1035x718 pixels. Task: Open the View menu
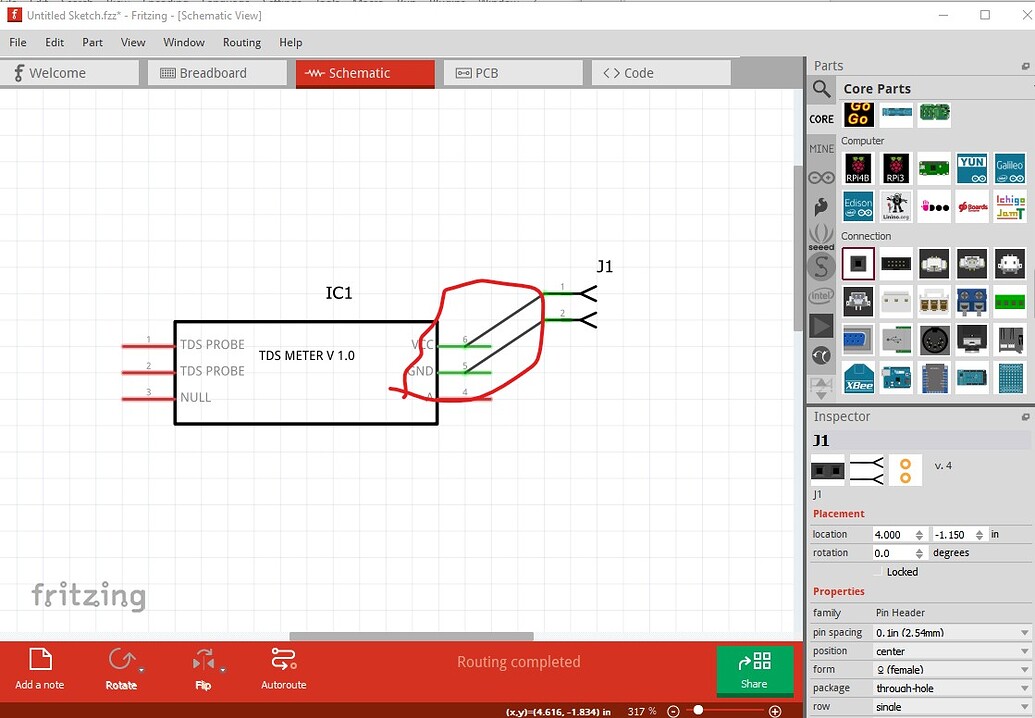[x=133, y=42]
